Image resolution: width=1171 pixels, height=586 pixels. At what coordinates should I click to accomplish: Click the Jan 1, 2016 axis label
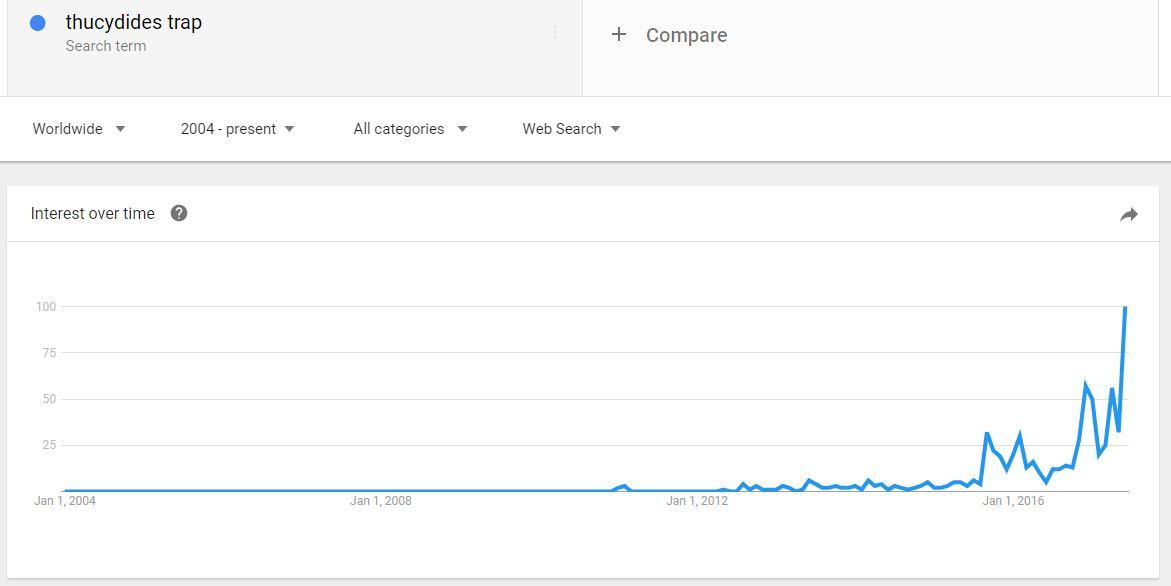(x=1013, y=501)
